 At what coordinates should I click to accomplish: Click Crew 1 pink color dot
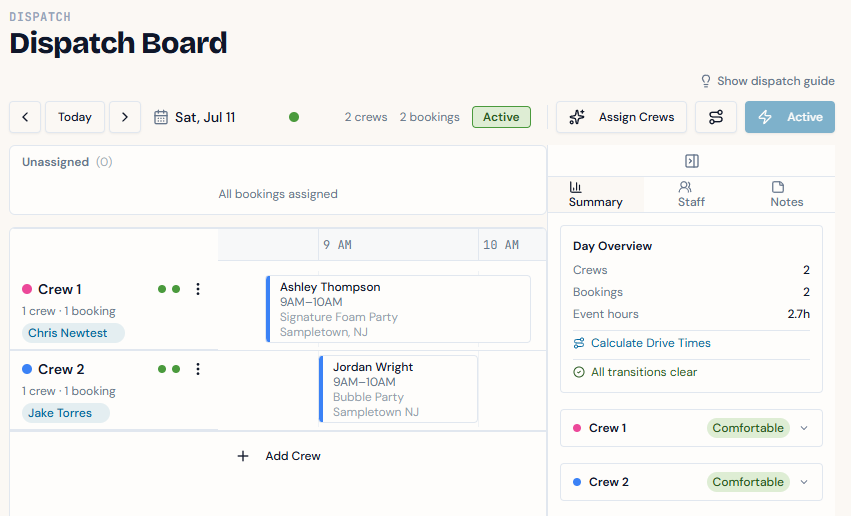tap(27, 289)
